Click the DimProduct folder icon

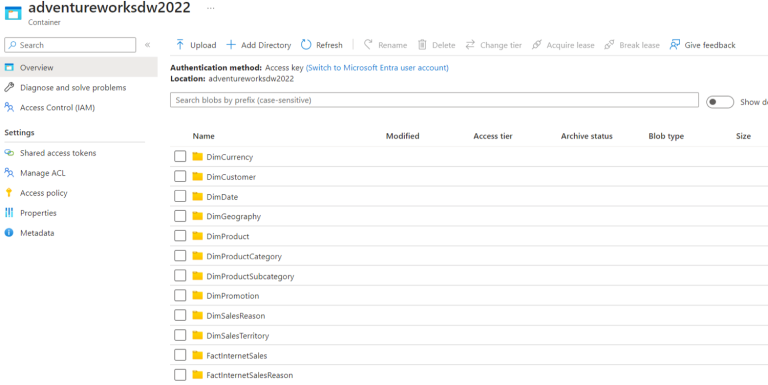pos(197,236)
